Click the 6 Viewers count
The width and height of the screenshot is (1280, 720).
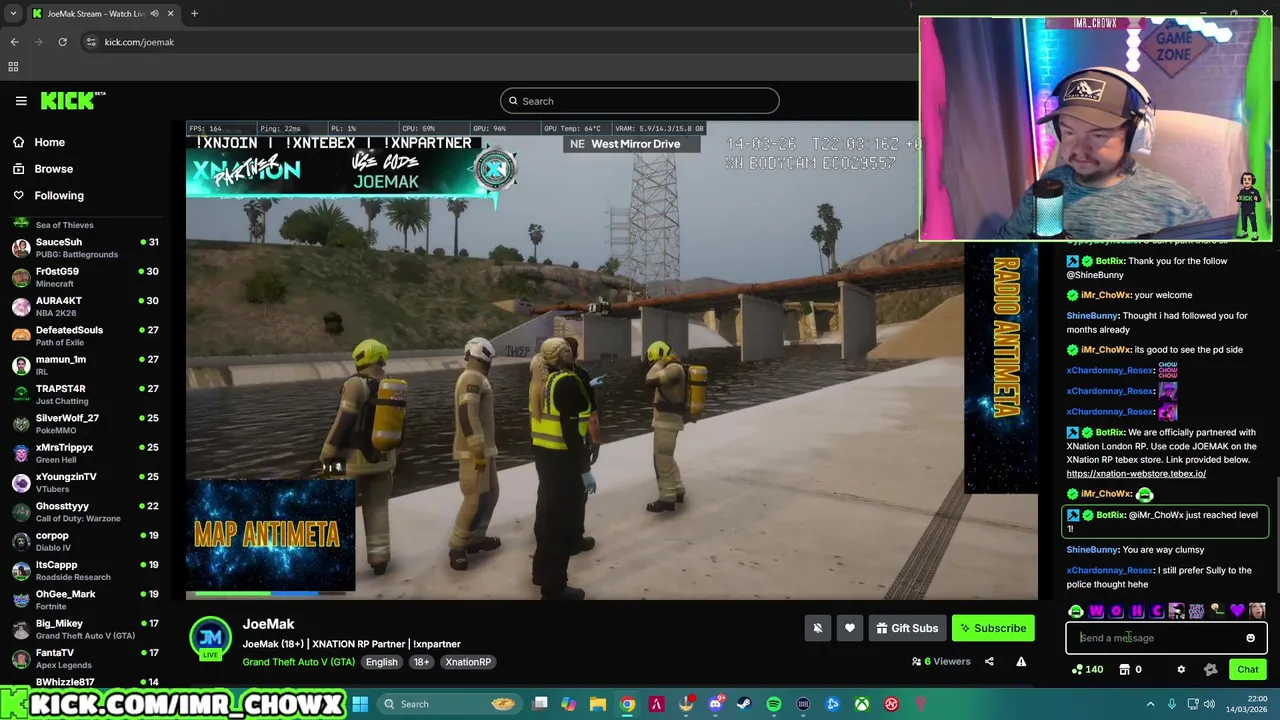[x=941, y=661]
